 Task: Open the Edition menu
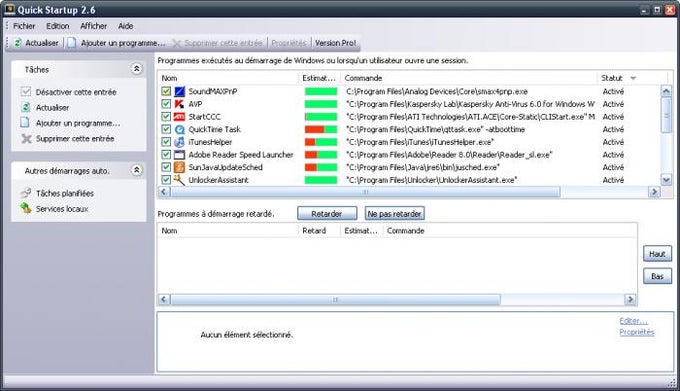58,26
